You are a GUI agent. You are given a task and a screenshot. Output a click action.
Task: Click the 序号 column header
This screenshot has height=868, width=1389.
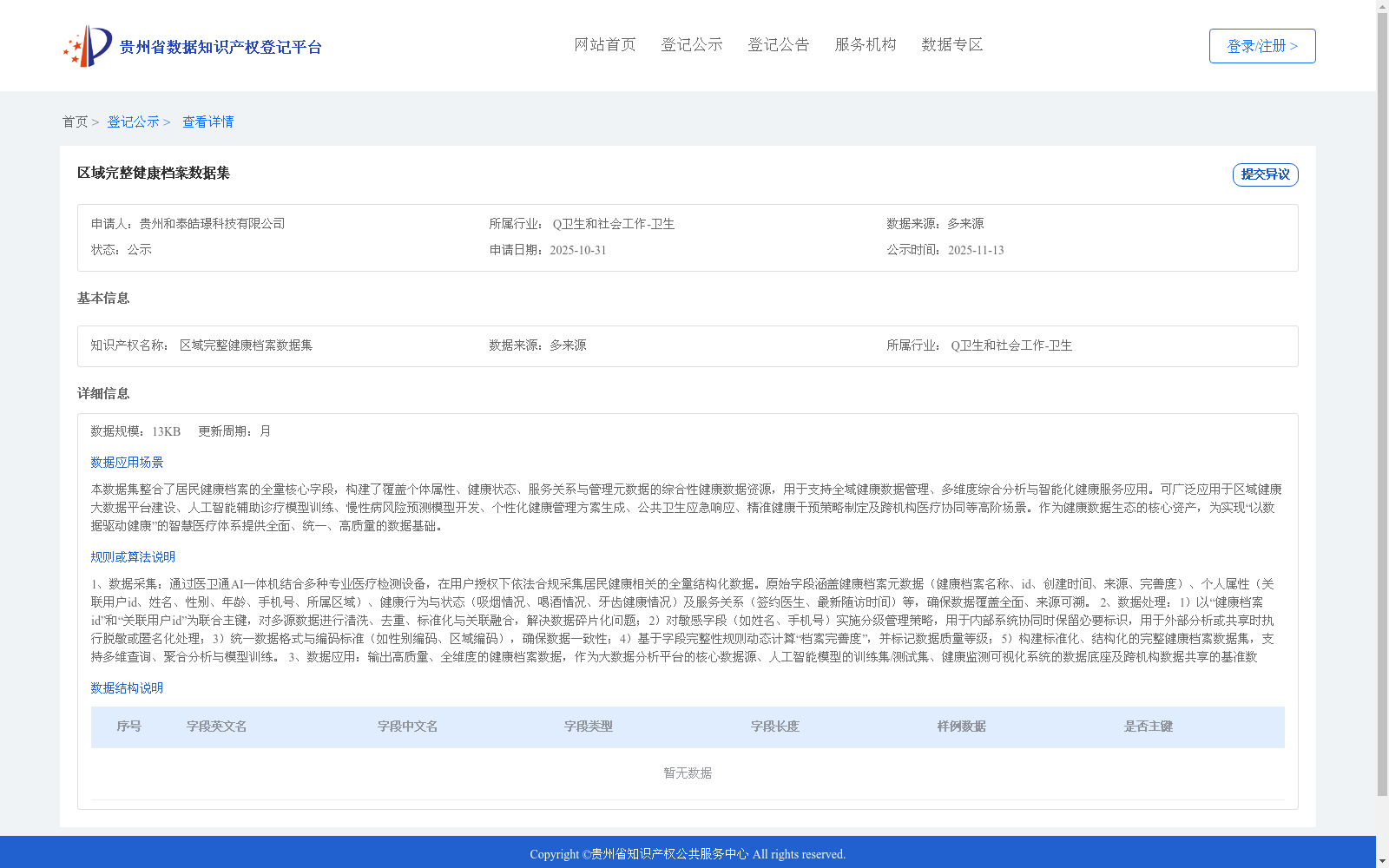tap(129, 727)
